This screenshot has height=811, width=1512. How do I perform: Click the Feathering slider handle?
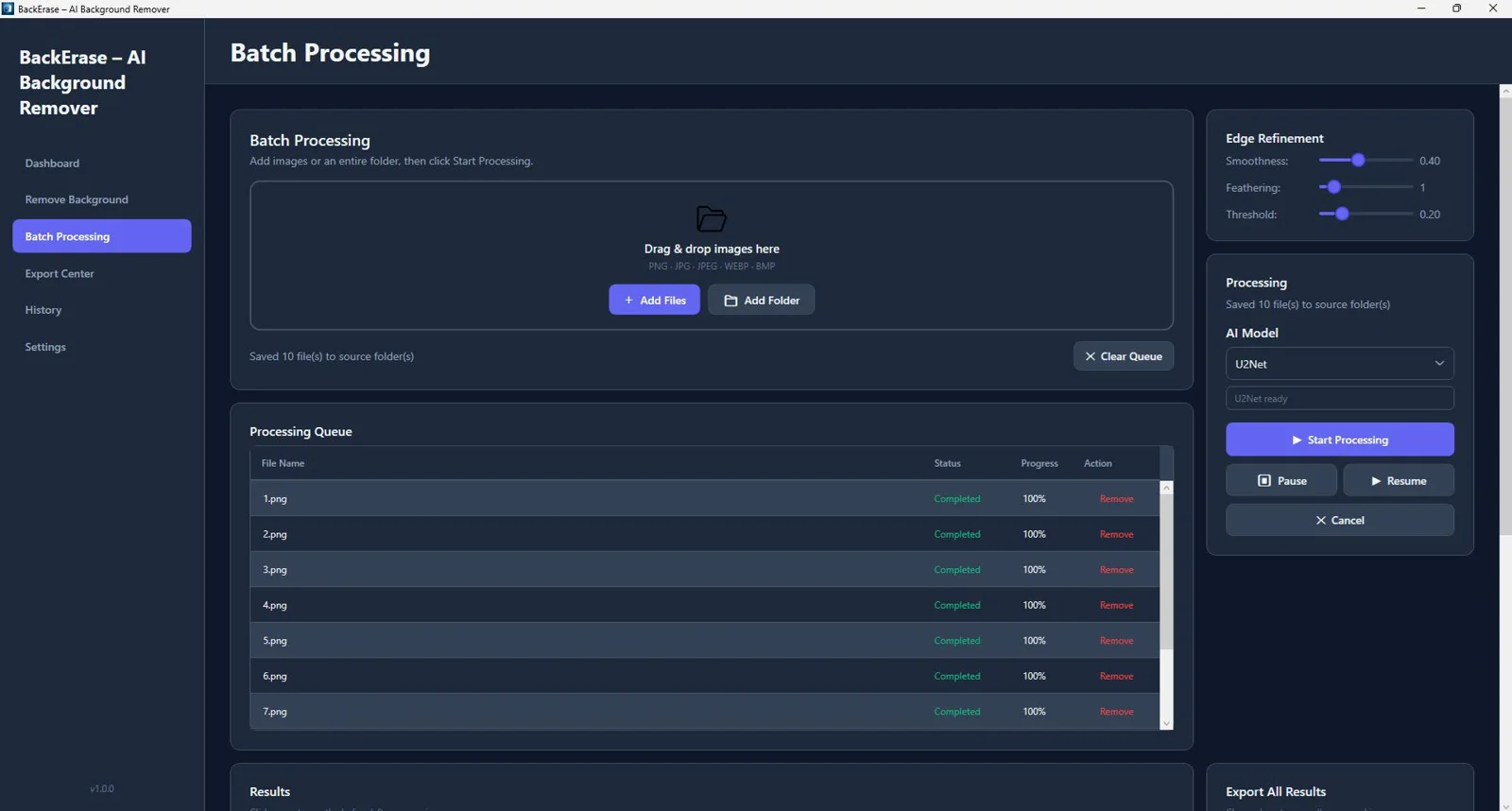(1334, 187)
